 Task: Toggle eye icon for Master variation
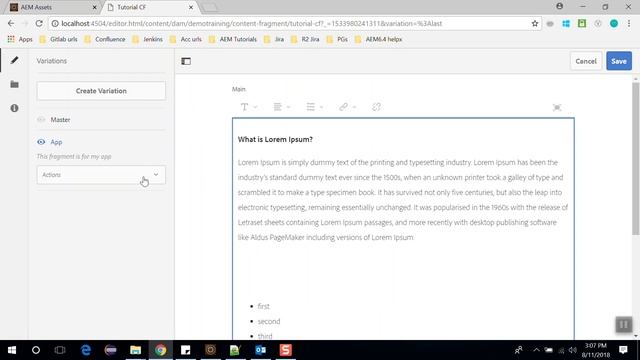pyautogui.click(x=41, y=120)
